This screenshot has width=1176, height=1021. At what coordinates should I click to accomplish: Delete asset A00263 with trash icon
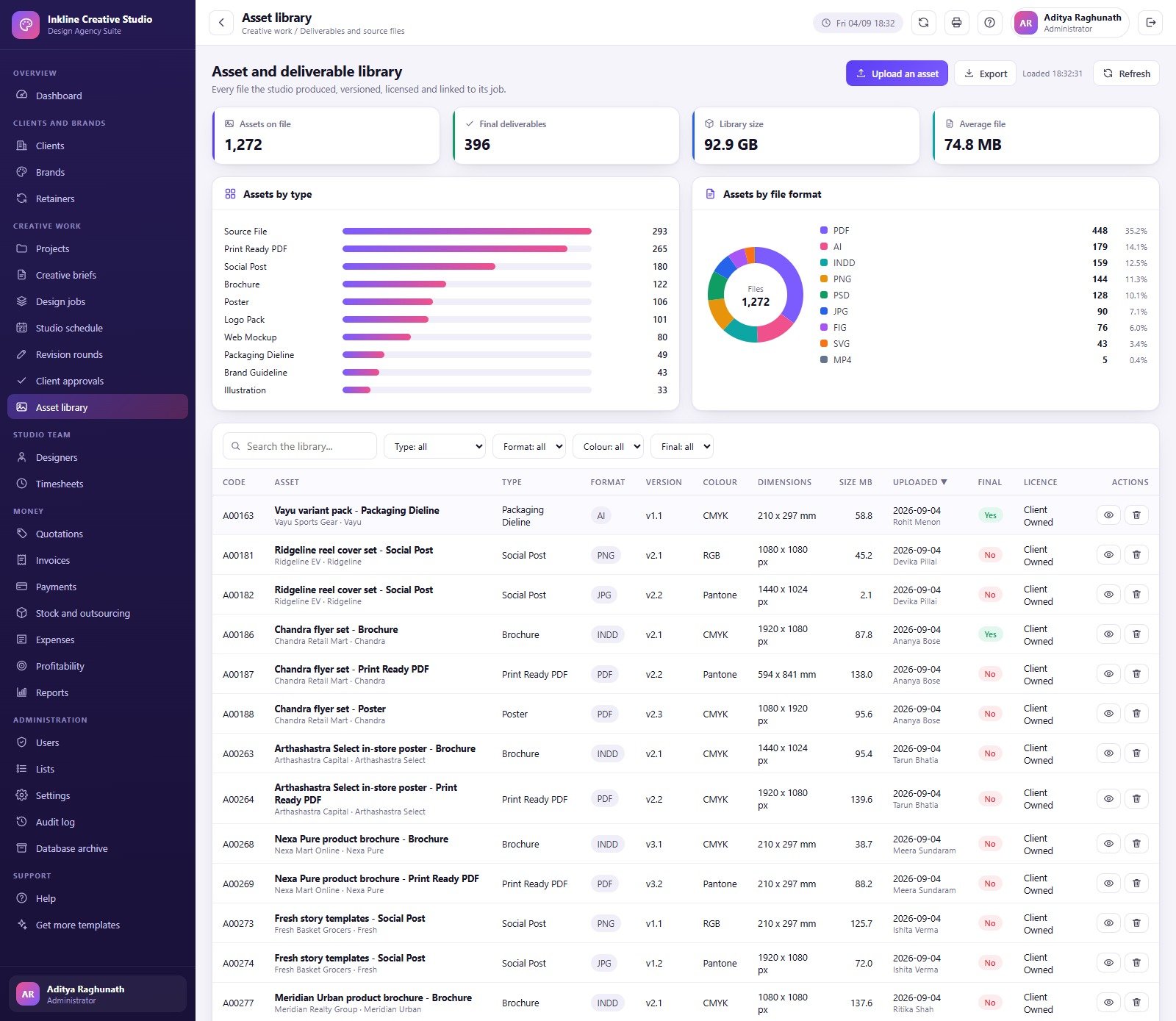1136,753
